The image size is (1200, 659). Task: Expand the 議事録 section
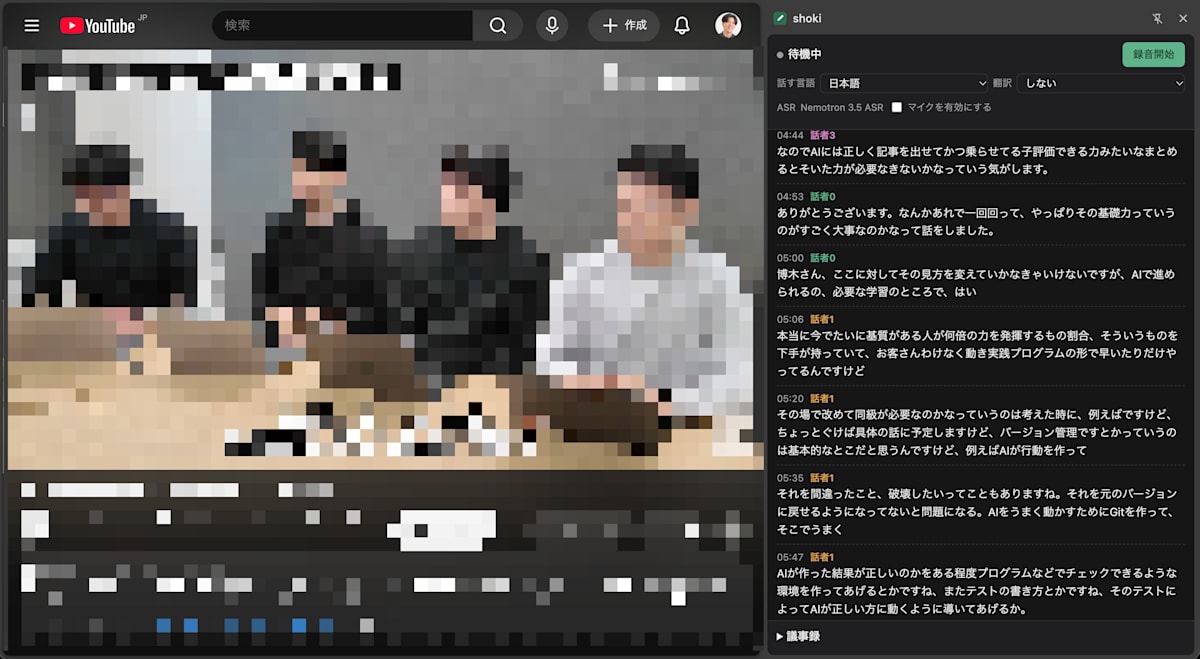point(799,636)
